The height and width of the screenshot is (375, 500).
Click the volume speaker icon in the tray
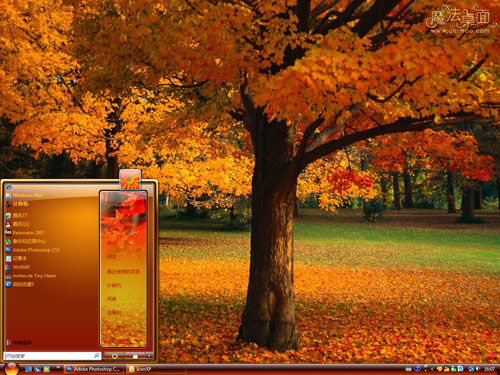click(478, 368)
